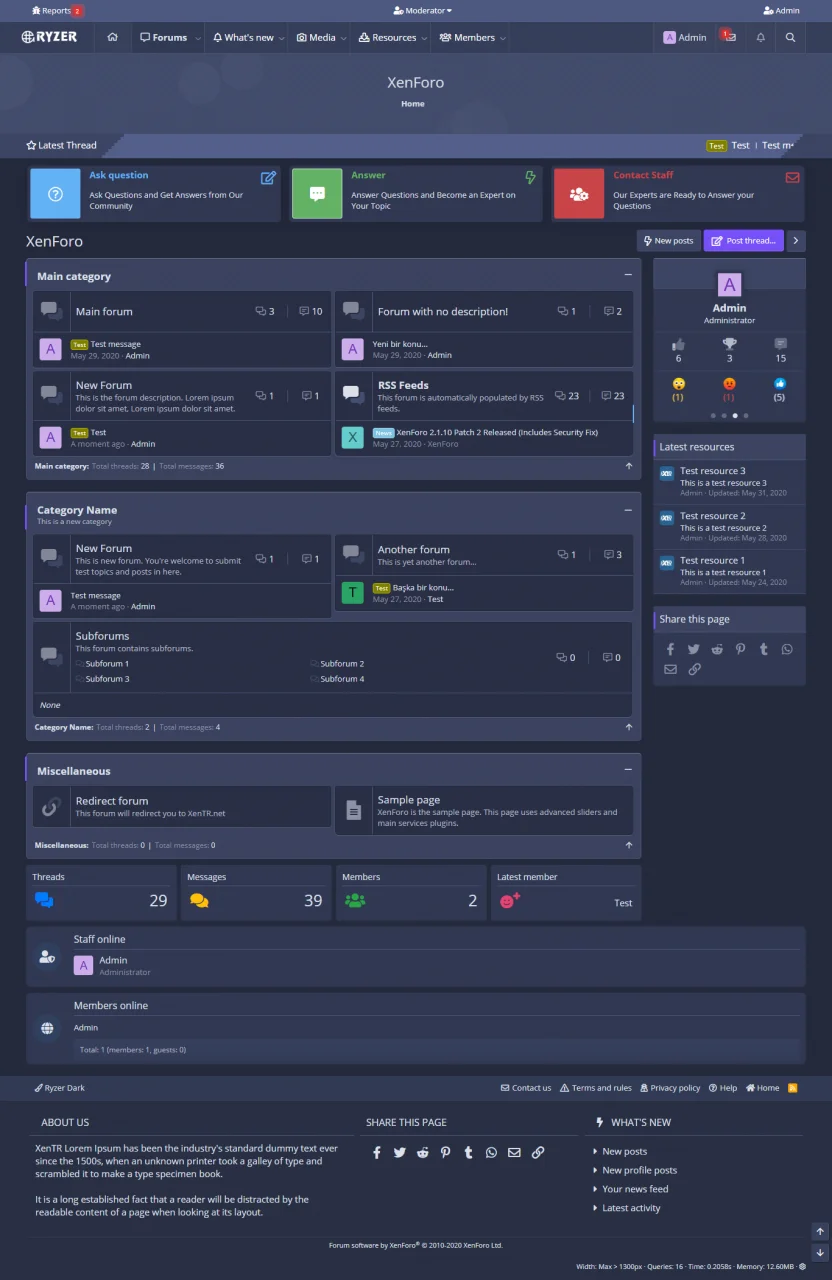Open the Terms and rules link
The image size is (832, 1280).
coord(595,1088)
